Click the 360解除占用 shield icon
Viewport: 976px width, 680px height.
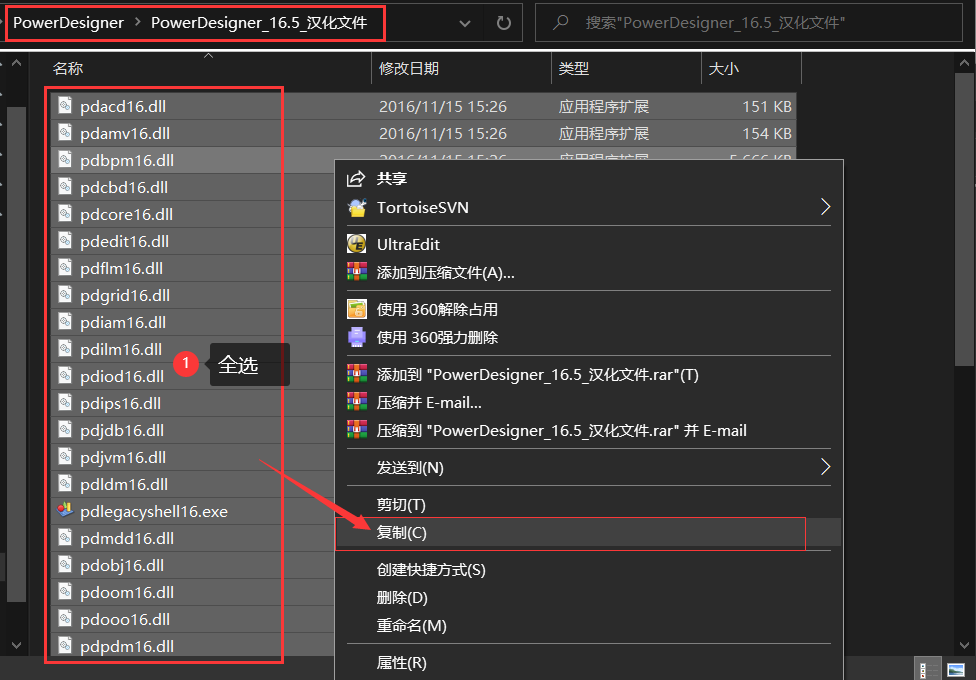(x=356, y=309)
